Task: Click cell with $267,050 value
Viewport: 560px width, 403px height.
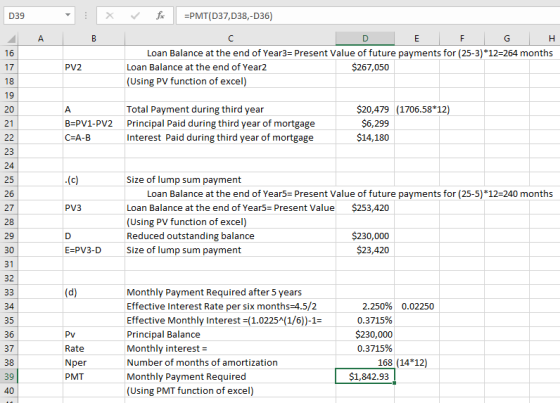Action: point(365,67)
